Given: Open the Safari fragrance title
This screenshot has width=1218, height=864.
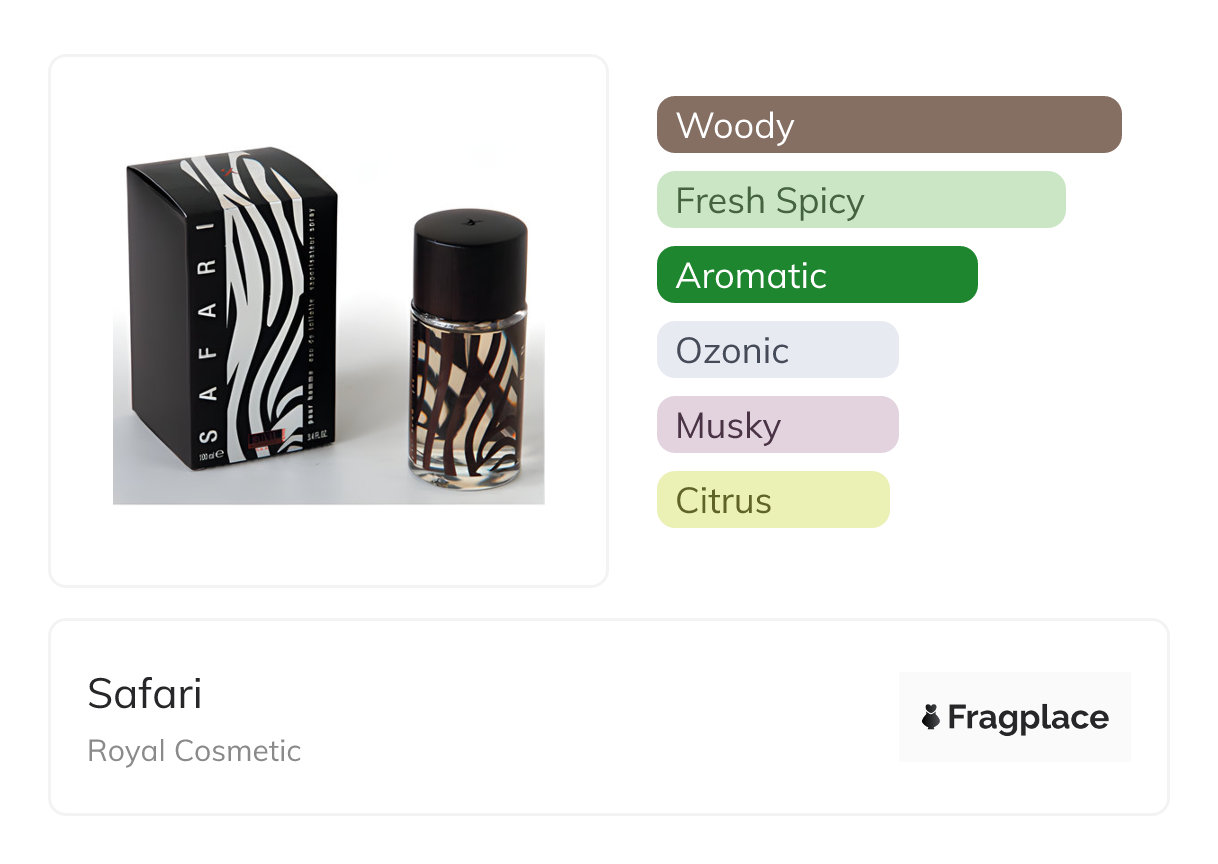Looking at the screenshot, I should [x=145, y=693].
